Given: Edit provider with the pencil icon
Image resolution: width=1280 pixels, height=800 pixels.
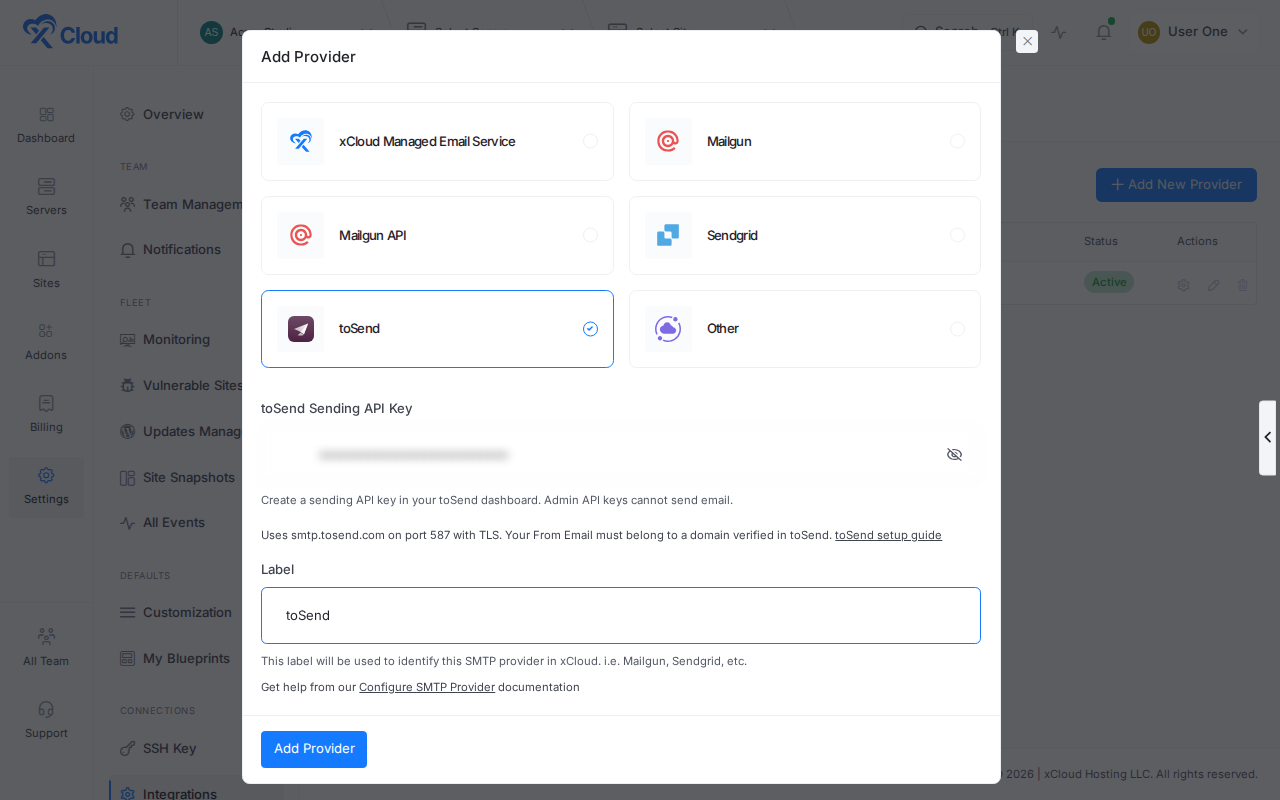Looking at the screenshot, I should click(x=1213, y=285).
